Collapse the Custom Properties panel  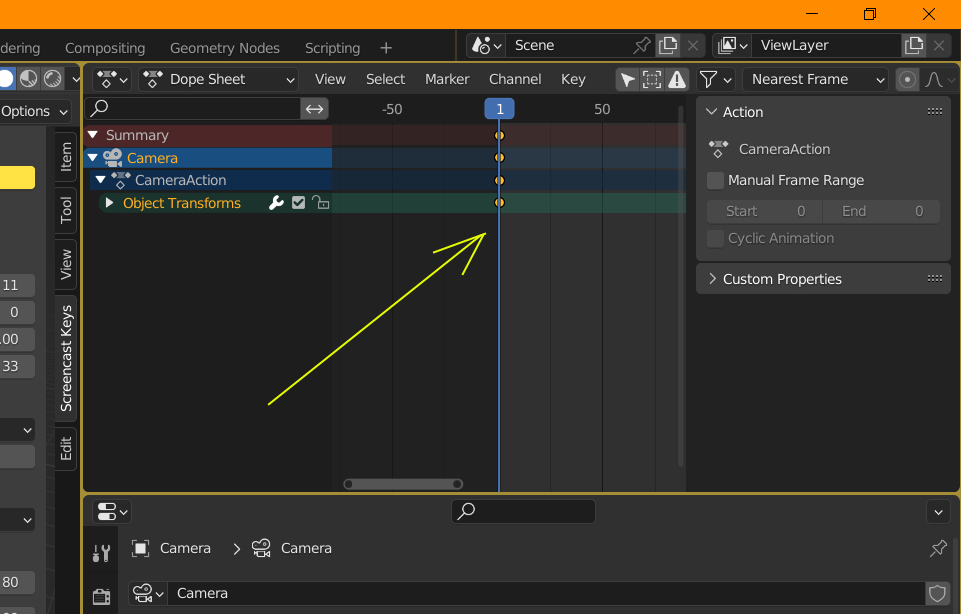(713, 279)
